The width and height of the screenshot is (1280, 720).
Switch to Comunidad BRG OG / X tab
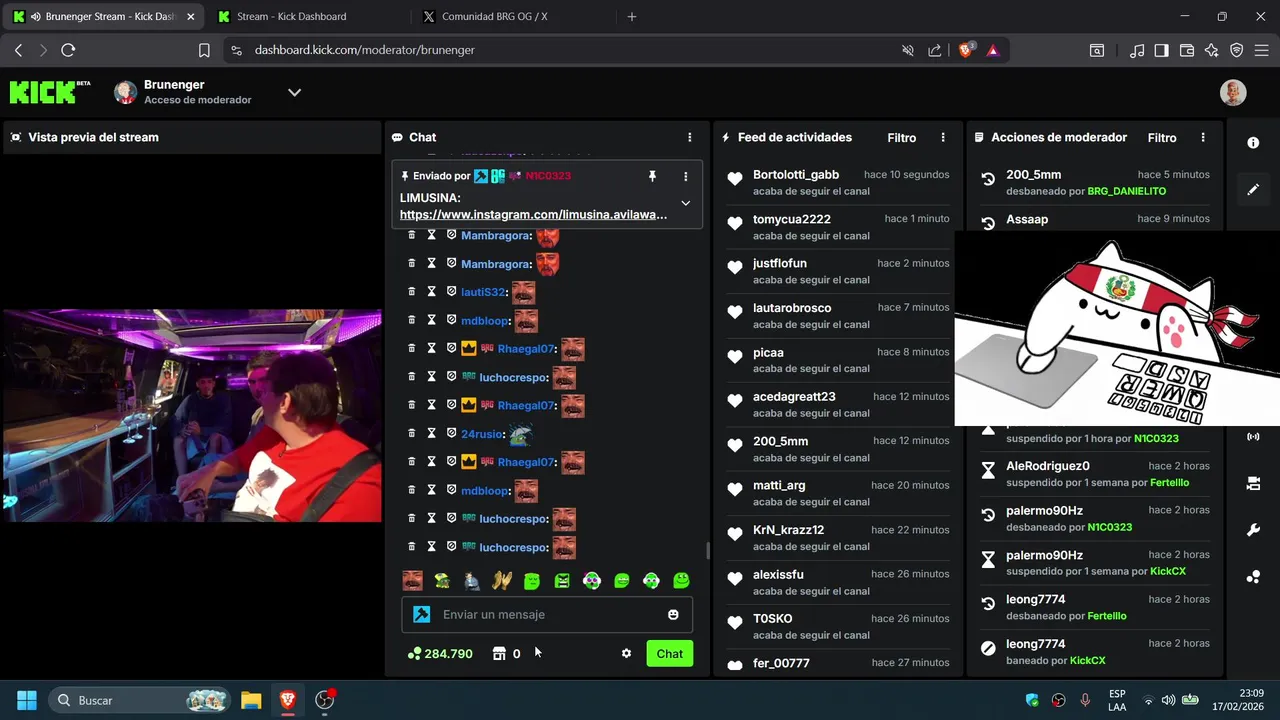click(x=508, y=17)
